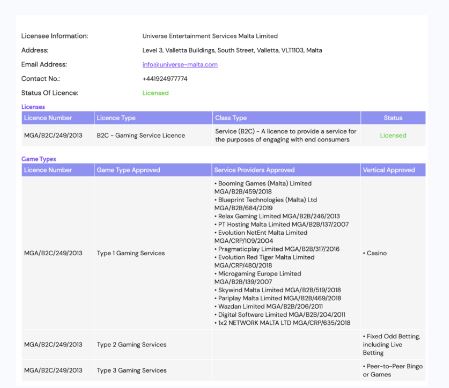Click Licensed status in the Licenses table row
Viewport: 449px width, 388px height.
point(393,135)
